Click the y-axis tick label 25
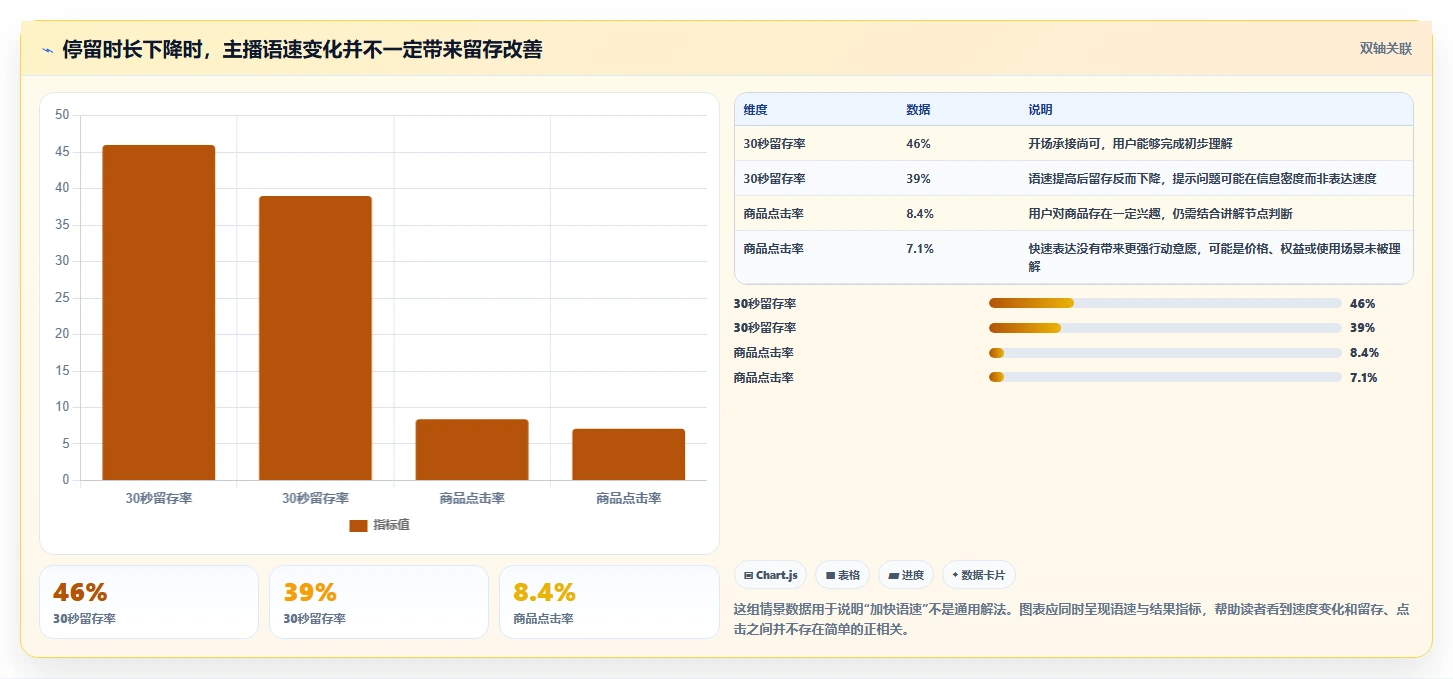 pos(62,298)
